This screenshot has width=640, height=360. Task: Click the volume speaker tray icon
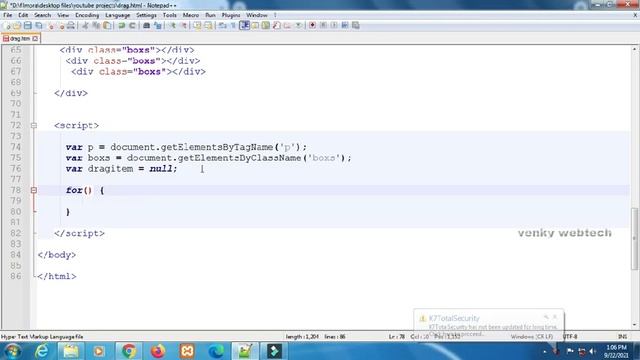pos(592,351)
